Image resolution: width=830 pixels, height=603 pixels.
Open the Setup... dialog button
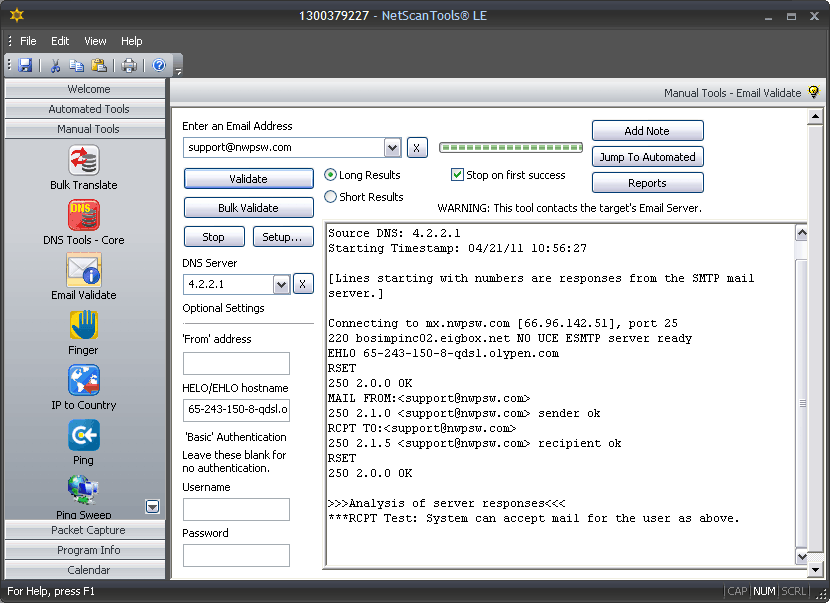tap(283, 237)
